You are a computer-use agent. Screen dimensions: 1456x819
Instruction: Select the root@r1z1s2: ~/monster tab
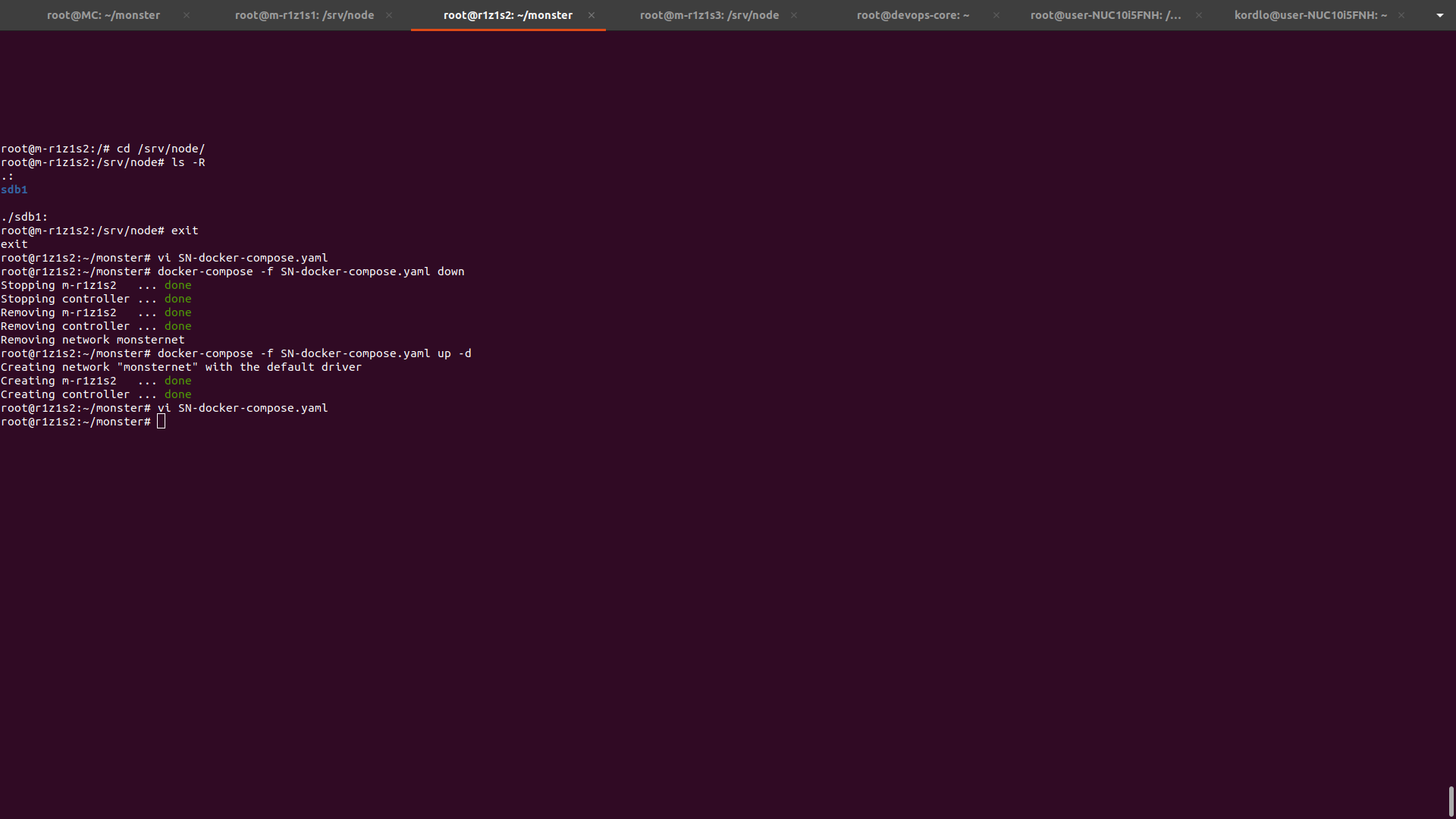tap(507, 15)
